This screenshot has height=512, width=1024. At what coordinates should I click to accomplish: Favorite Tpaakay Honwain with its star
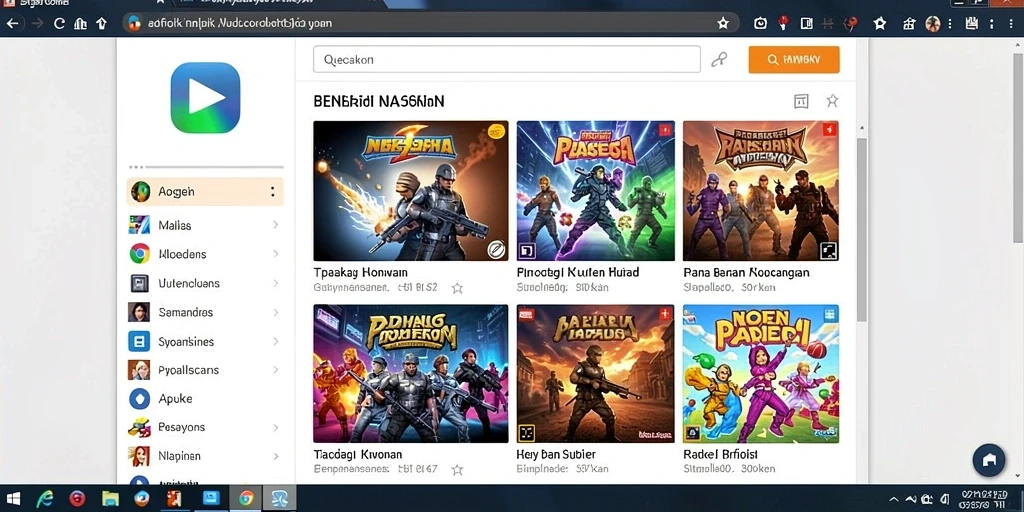457,287
